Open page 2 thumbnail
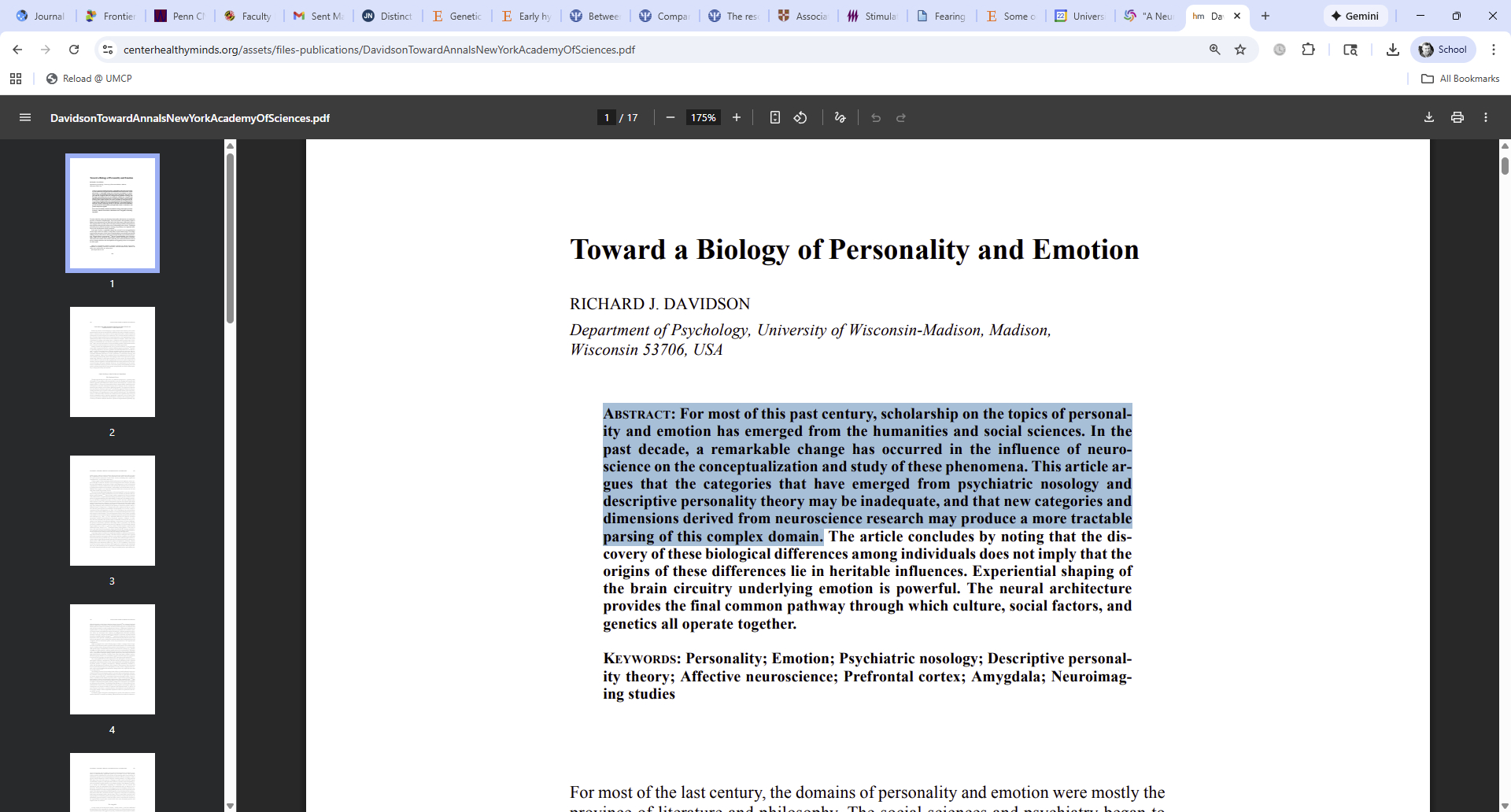Image resolution: width=1511 pixels, height=812 pixels. [x=113, y=362]
